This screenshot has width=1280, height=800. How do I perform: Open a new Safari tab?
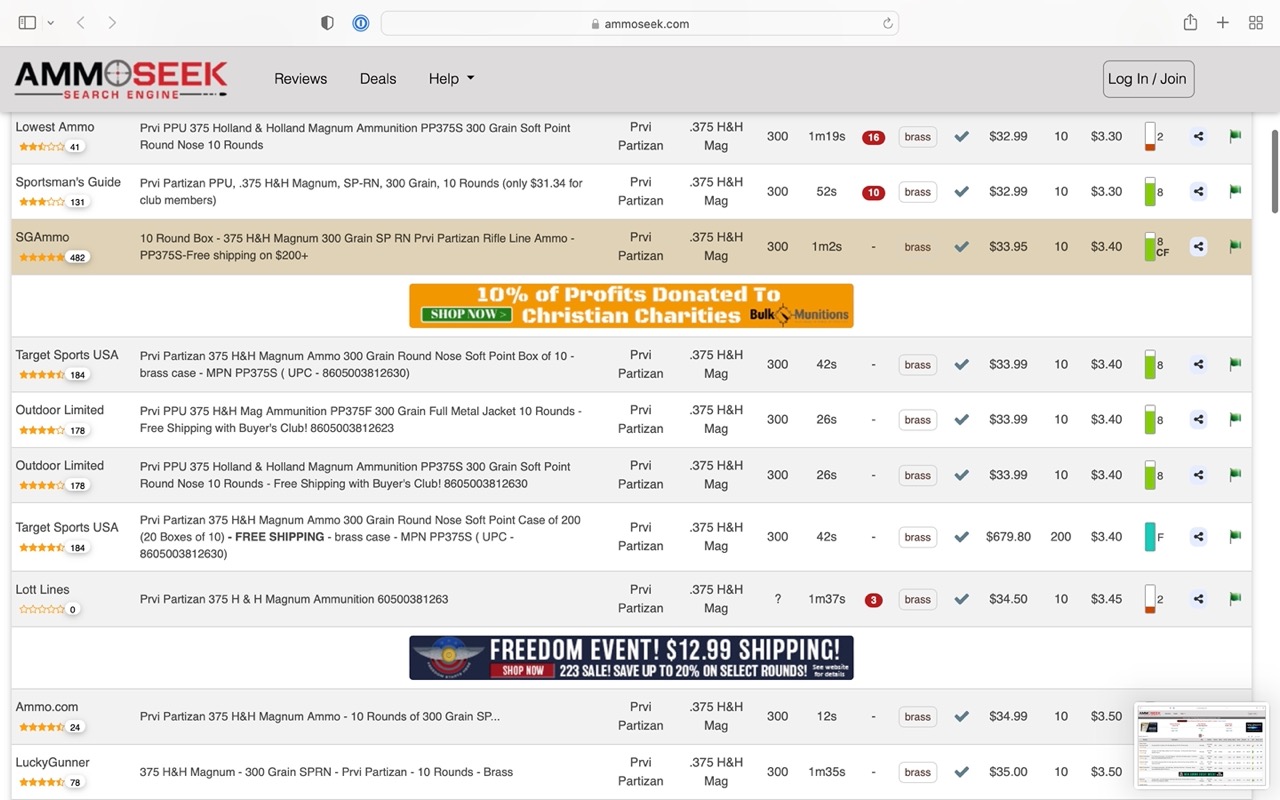point(1222,23)
